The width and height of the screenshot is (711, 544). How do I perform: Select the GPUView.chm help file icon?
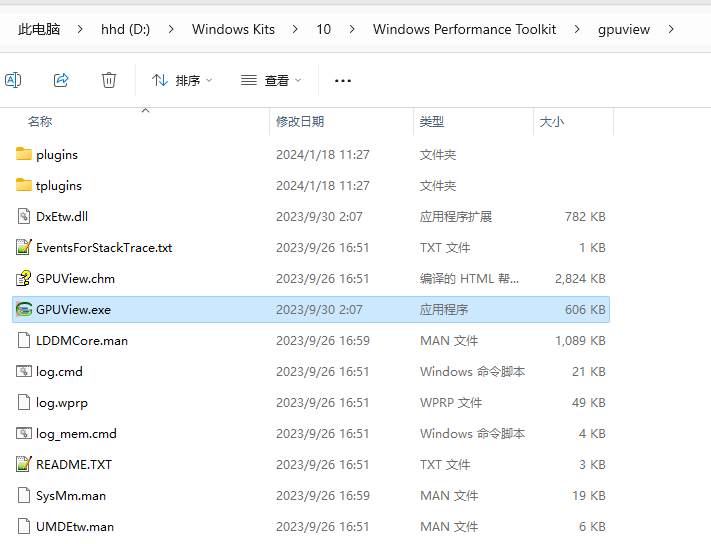click(x=24, y=278)
